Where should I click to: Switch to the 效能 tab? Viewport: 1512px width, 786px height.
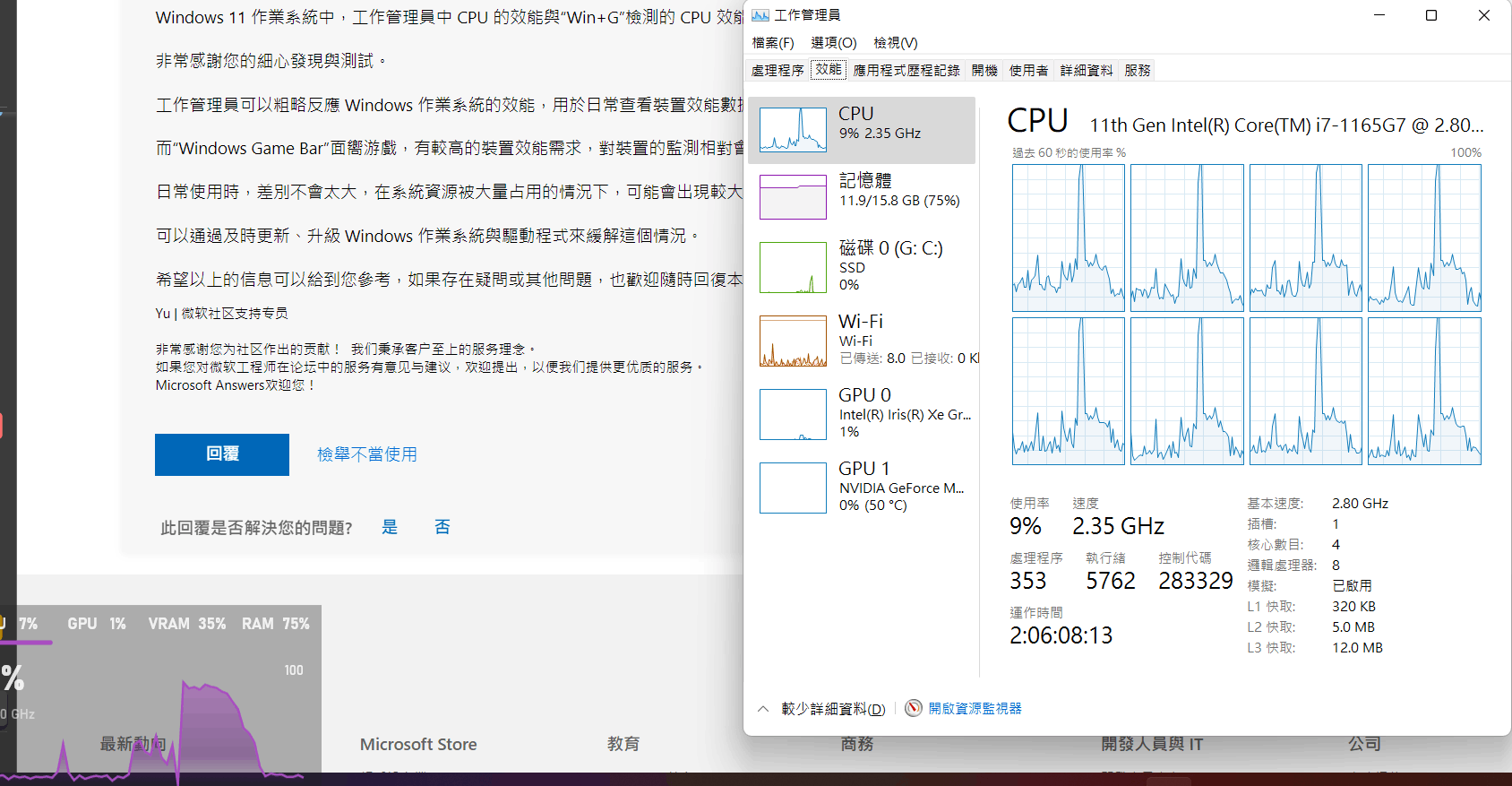pos(829,70)
